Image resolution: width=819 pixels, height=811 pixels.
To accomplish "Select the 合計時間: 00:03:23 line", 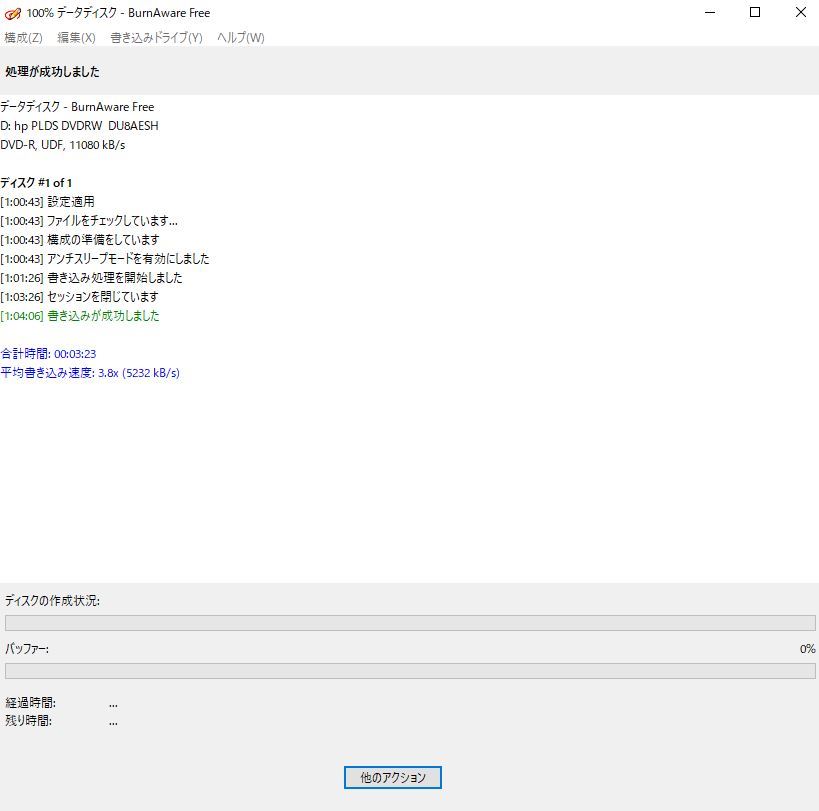I will pyautogui.click(x=48, y=354).
